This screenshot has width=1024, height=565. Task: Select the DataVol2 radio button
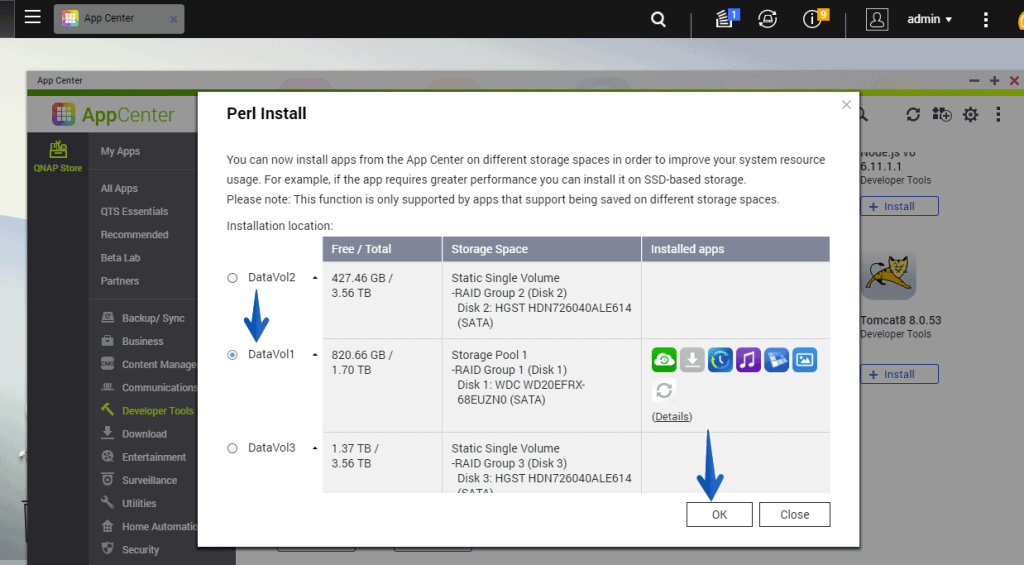233,277
